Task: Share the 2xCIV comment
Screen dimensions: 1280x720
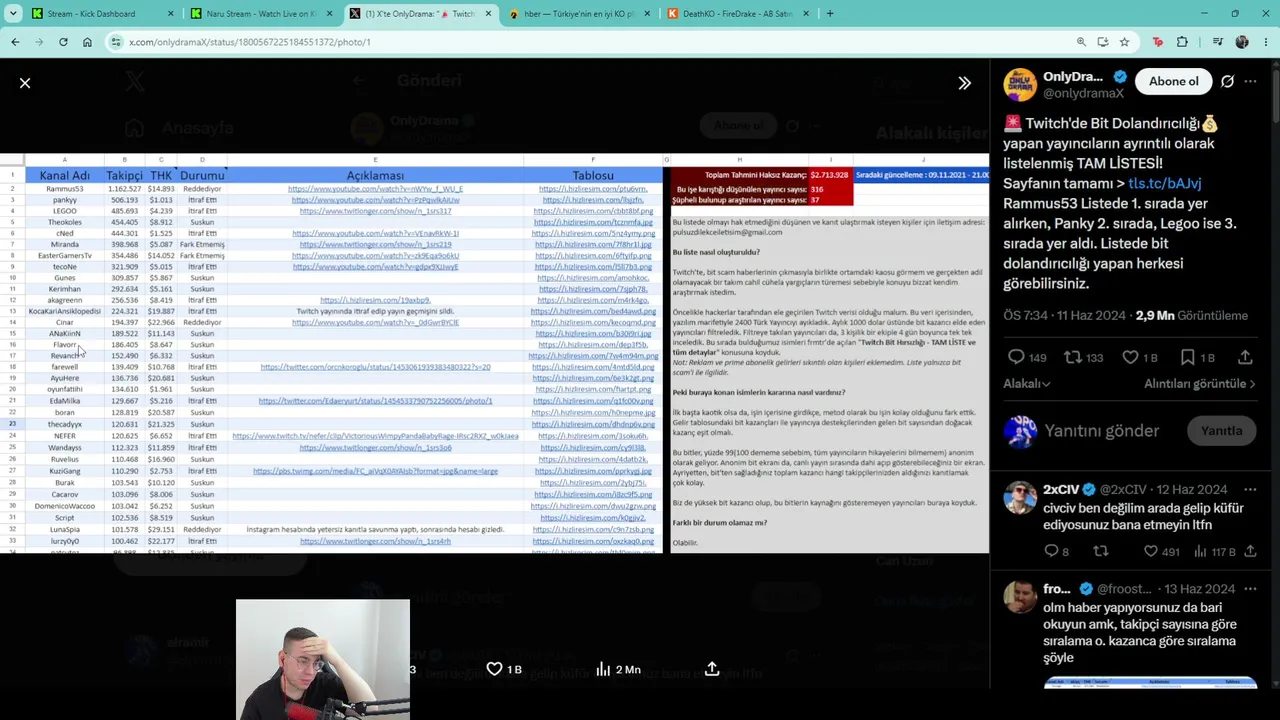Action: click(x=1251, y=551)
